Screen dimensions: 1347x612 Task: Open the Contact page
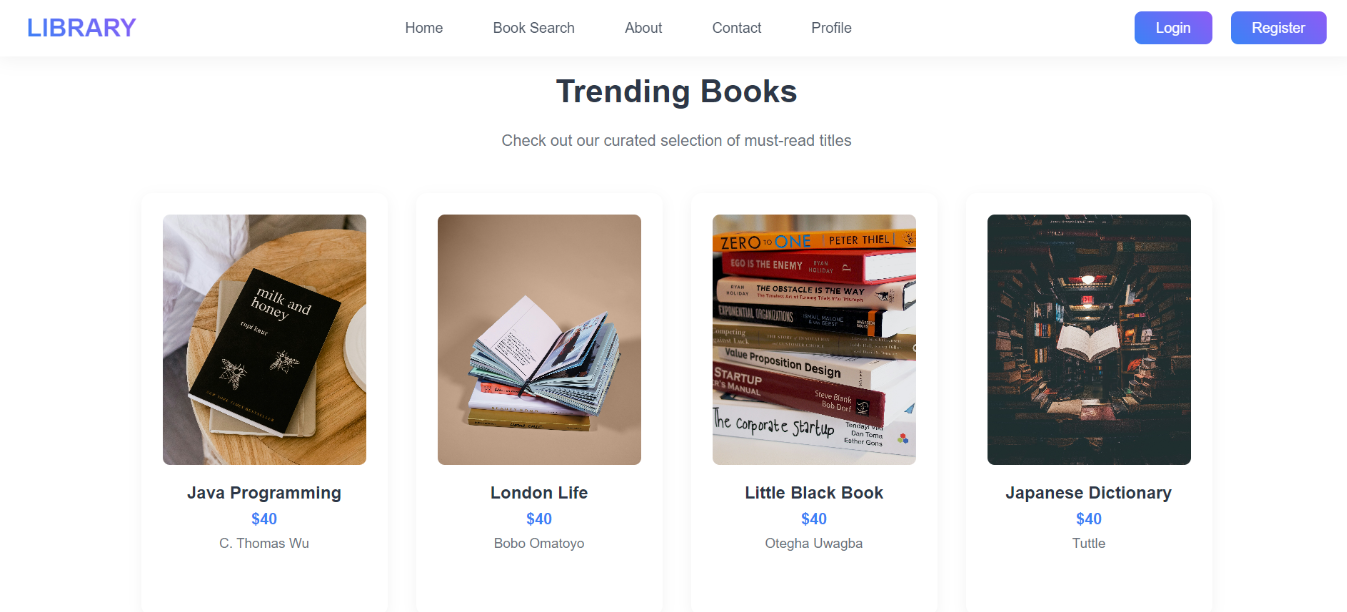[x=736, y=28]
